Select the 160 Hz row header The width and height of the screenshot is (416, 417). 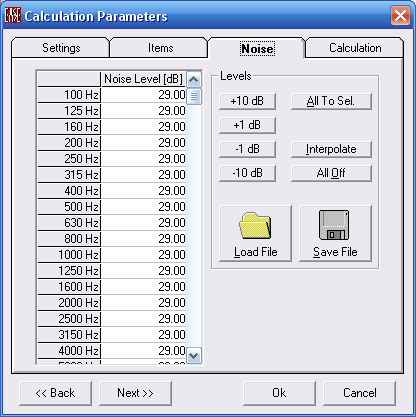point(69,127)
